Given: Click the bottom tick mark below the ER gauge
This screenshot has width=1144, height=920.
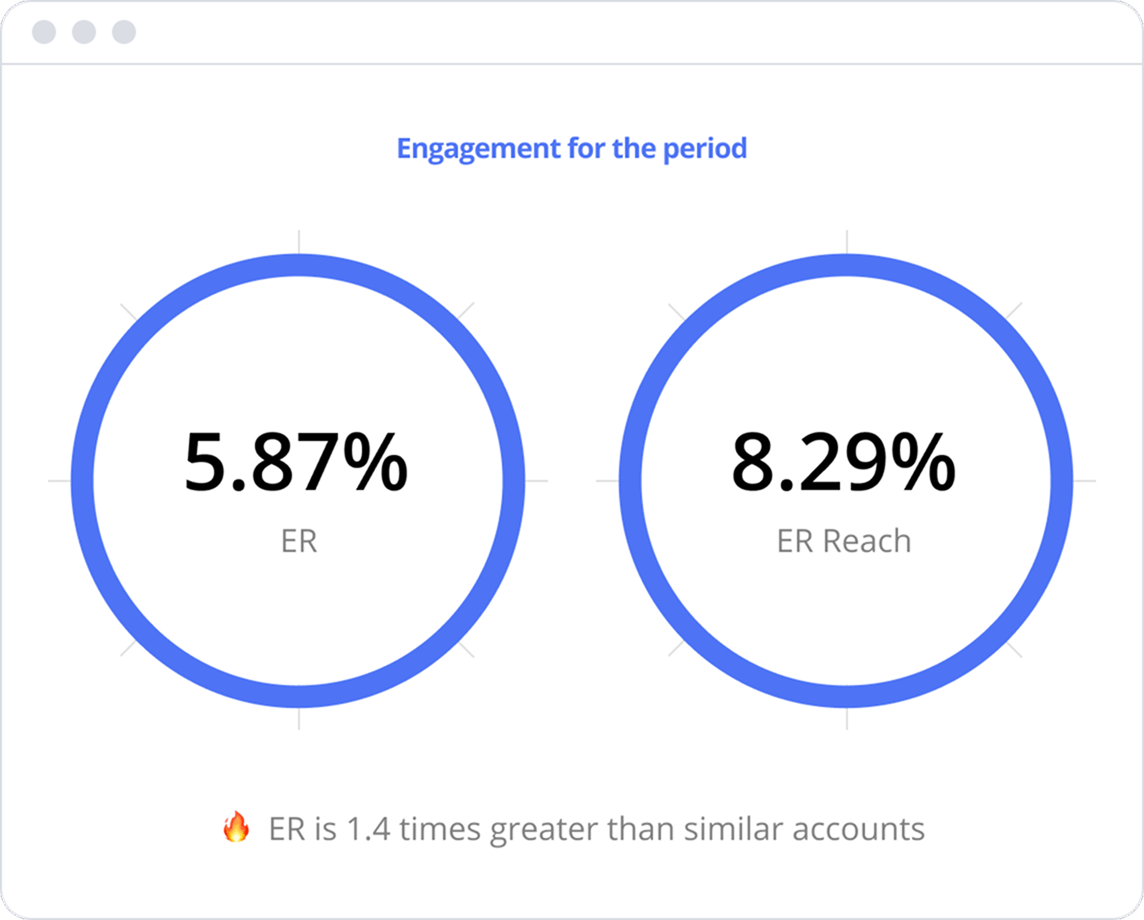Looking at the screenshot, I should pyautogui.click(x=298, y=720).
